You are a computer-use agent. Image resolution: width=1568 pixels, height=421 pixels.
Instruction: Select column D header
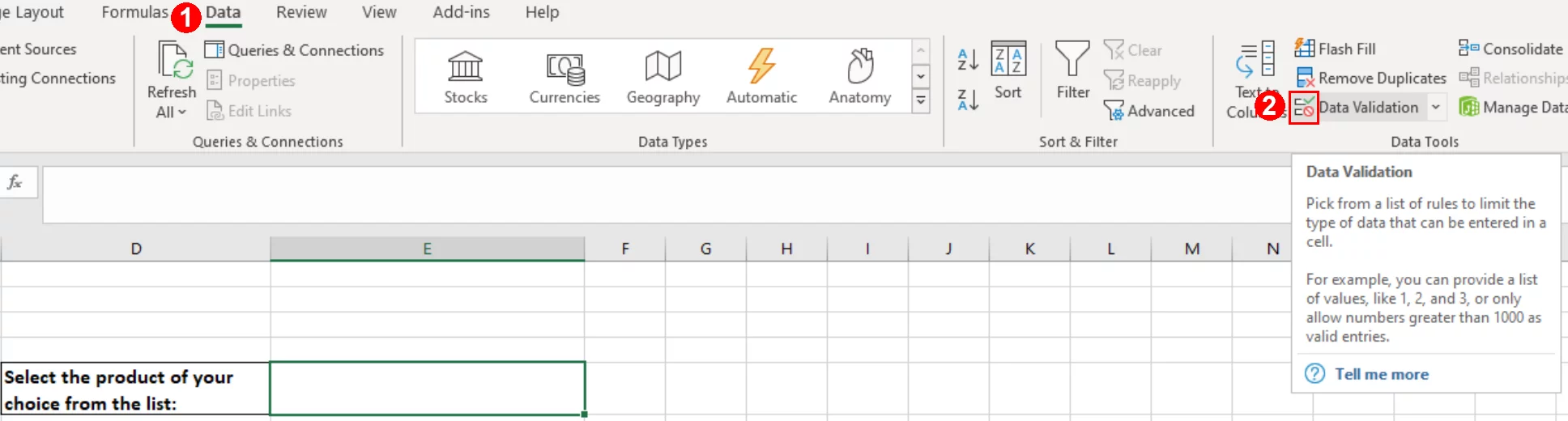136,249
